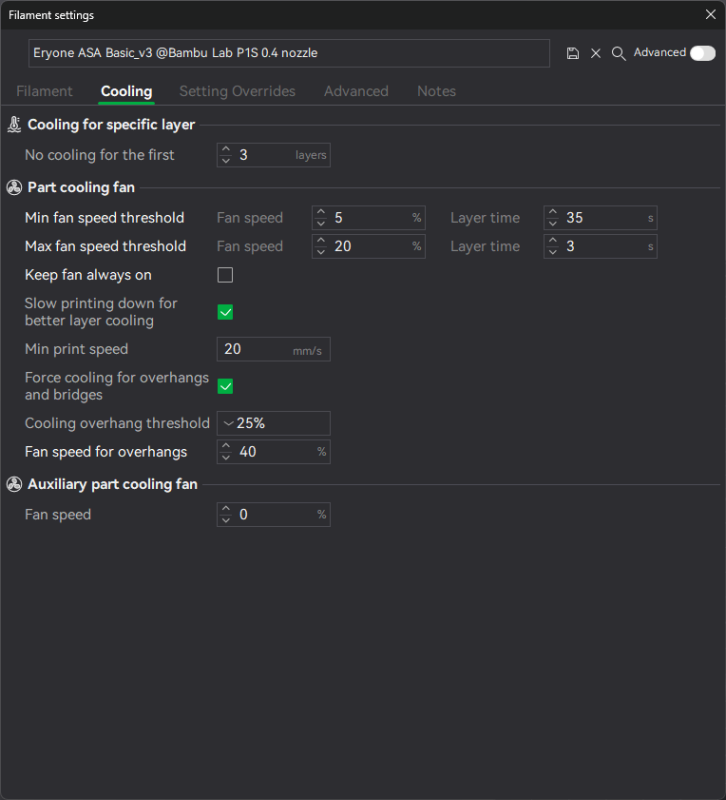Image resolution: width=726 pixels, height=800 pixels.
Task: Click the preset name field Eryone ASA Basic_v3
Action: 289,53
